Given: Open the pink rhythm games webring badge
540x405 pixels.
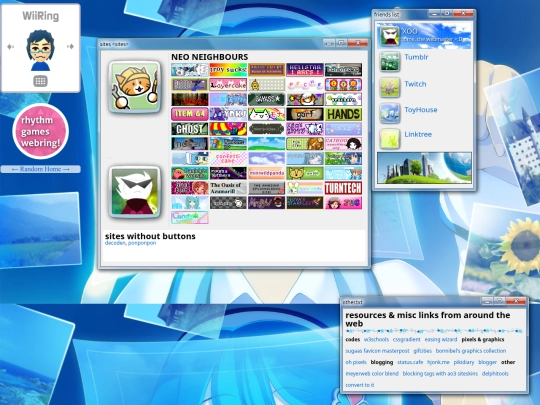Looking at the screenshot, I should click(41, 131).
